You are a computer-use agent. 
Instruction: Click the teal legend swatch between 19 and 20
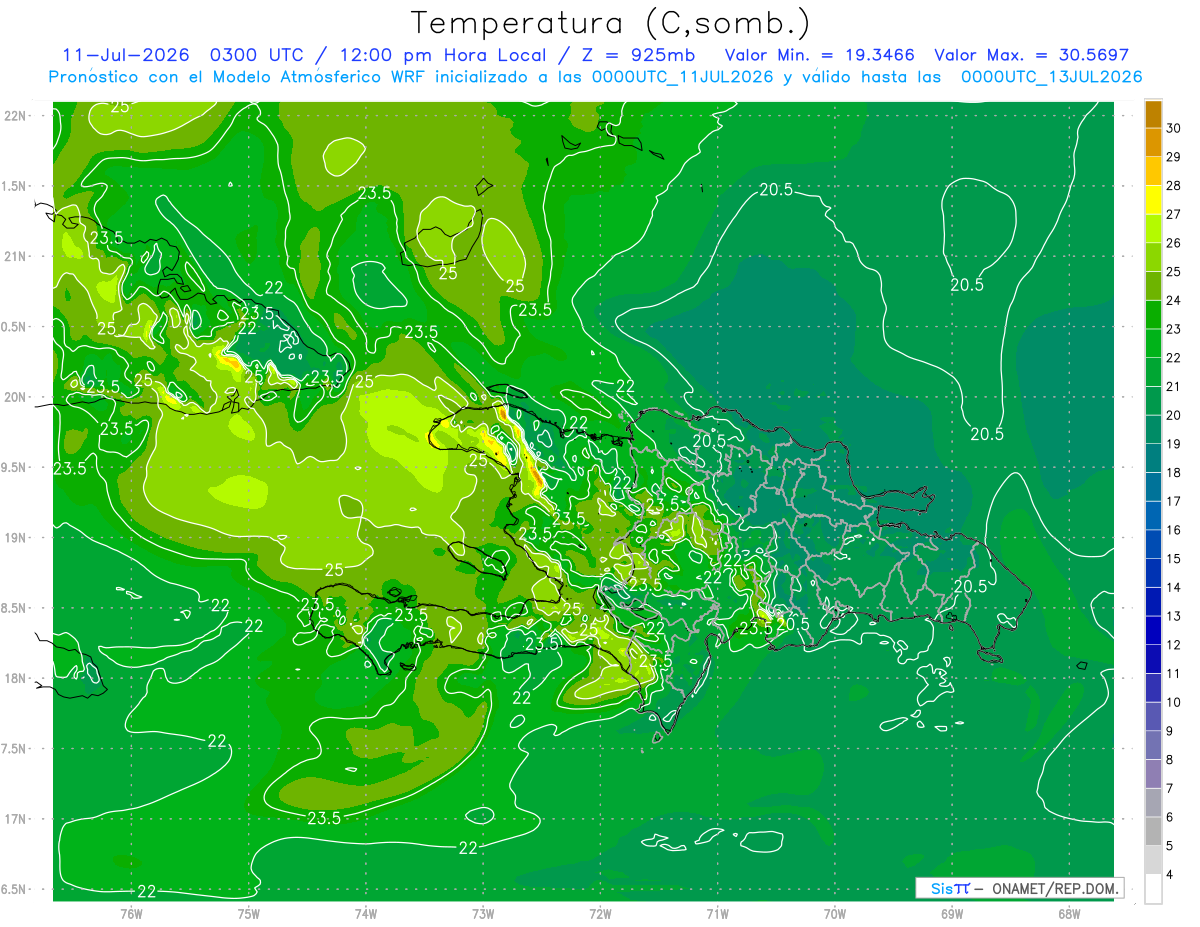point(1153,430)
